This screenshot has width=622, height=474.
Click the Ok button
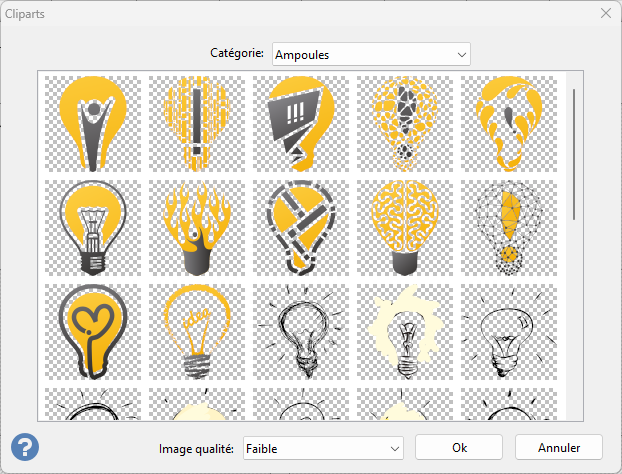459,446
